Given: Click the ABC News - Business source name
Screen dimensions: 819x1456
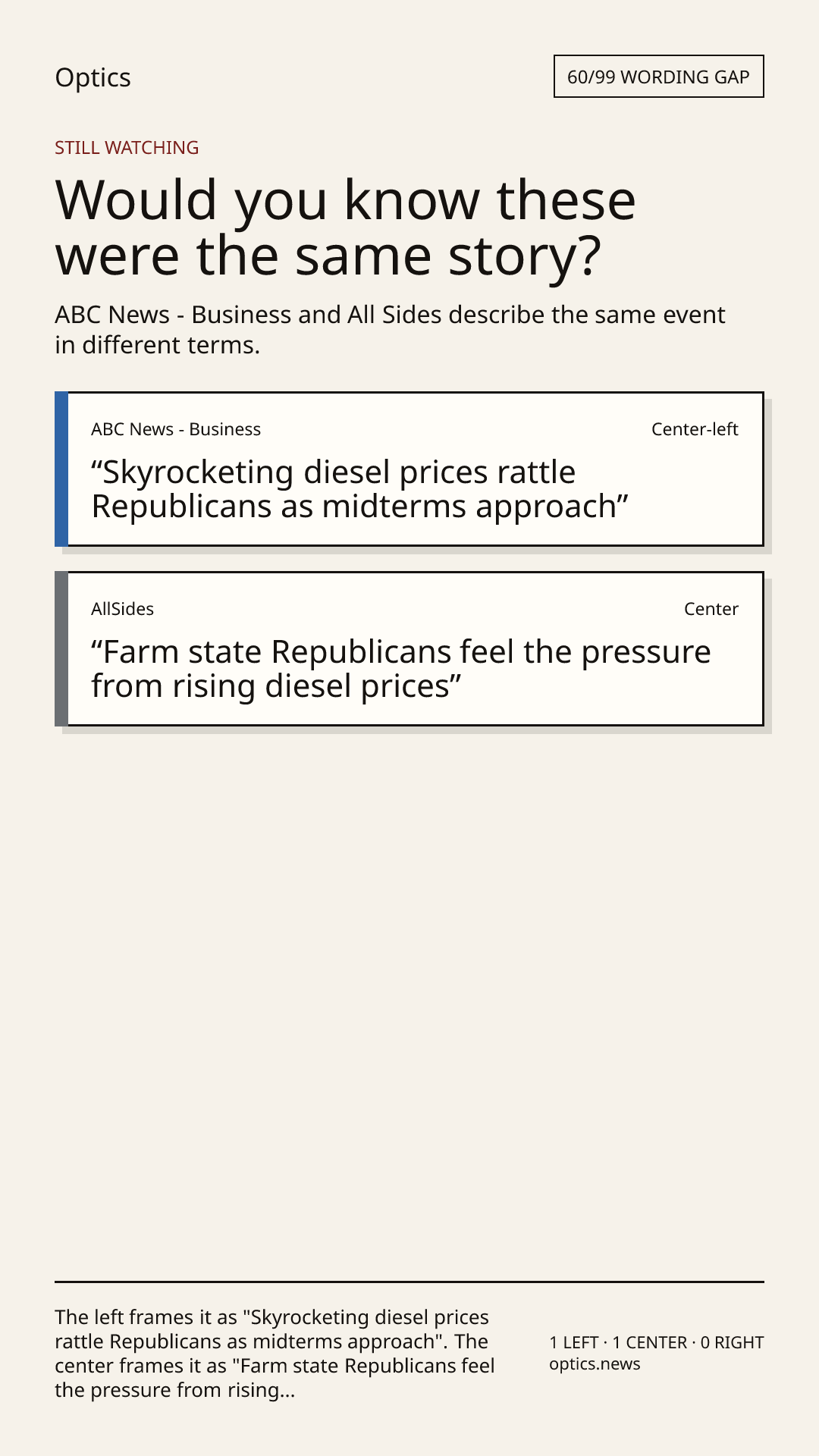Looking at the screenshot, I should (176, 429).
